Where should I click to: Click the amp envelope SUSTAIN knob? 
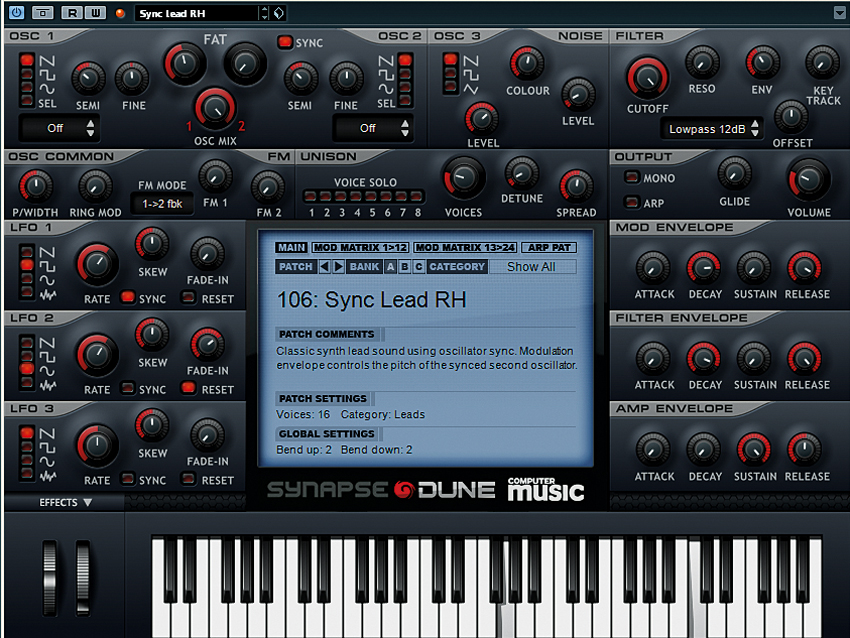coord(754,449)
